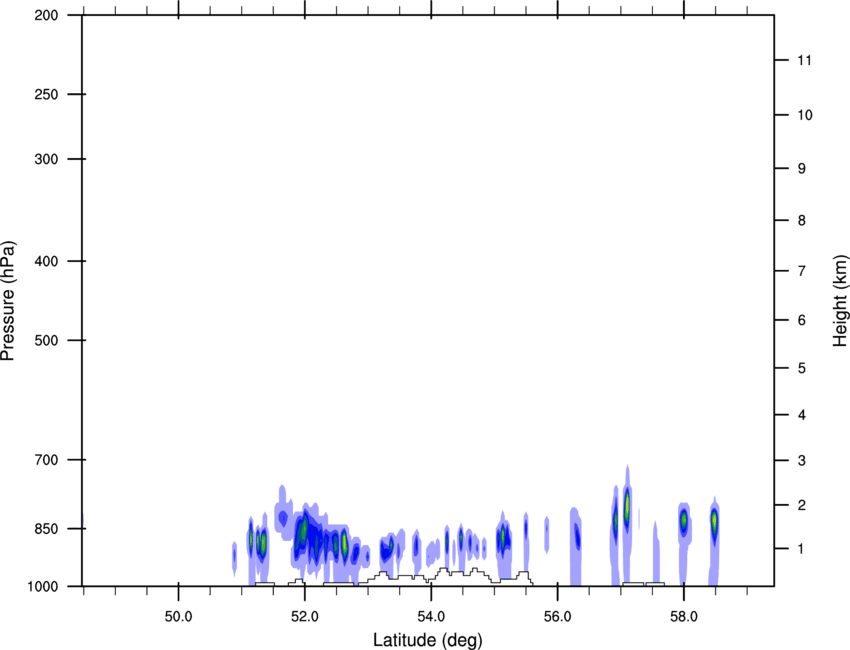Image resolution: width=850 pixels, height=650 pixels.
Task: Click the green contour core at latitude 58.0
Action: pos(684,519)
